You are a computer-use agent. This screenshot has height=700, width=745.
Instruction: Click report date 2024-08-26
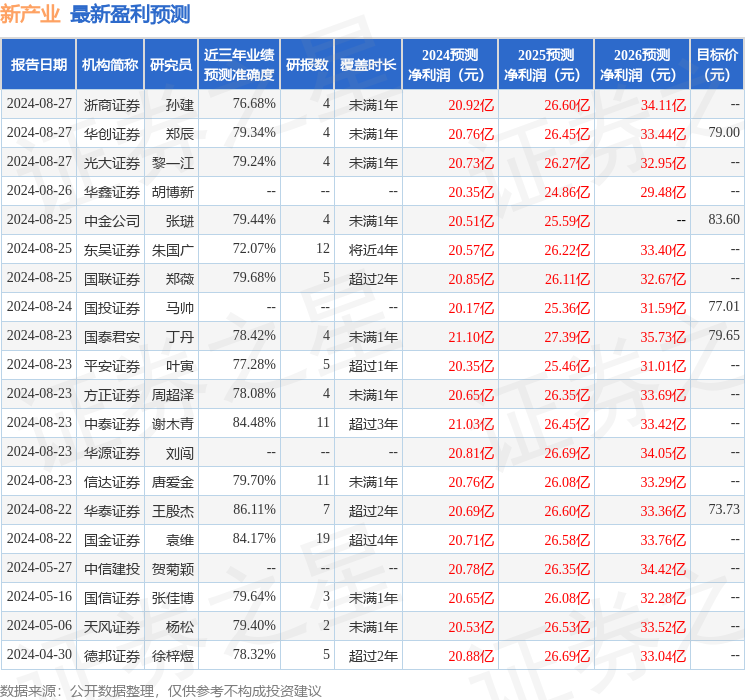pyautogui.click(x=39, y=191)
